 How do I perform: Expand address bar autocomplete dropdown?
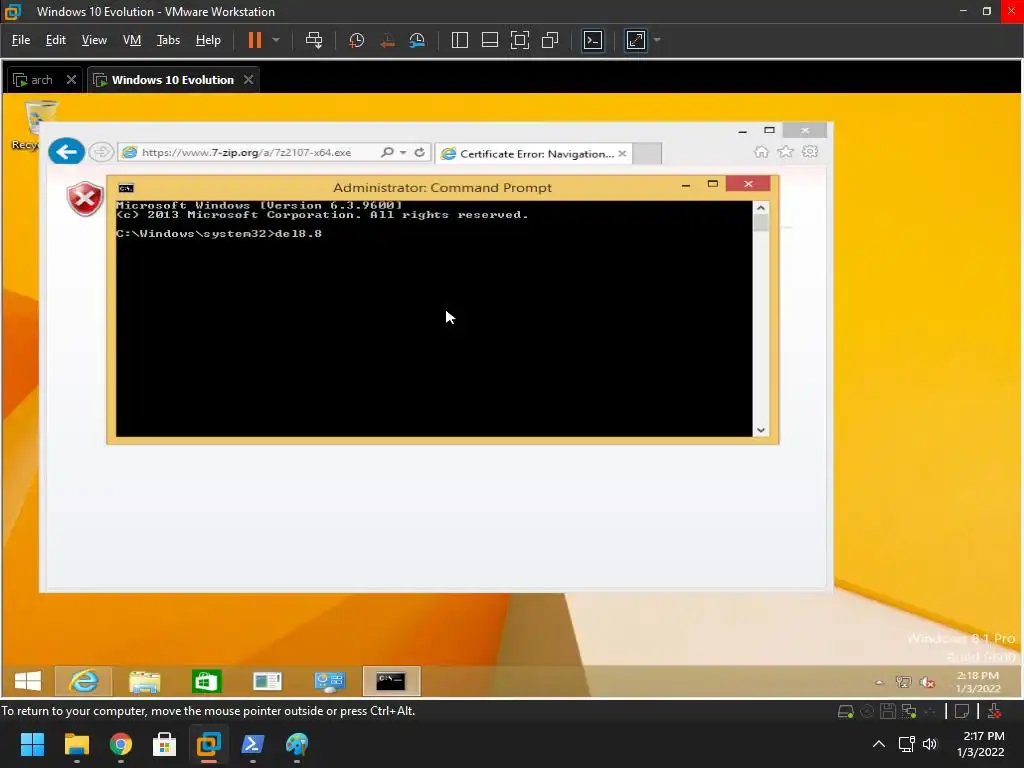(403, 152)
